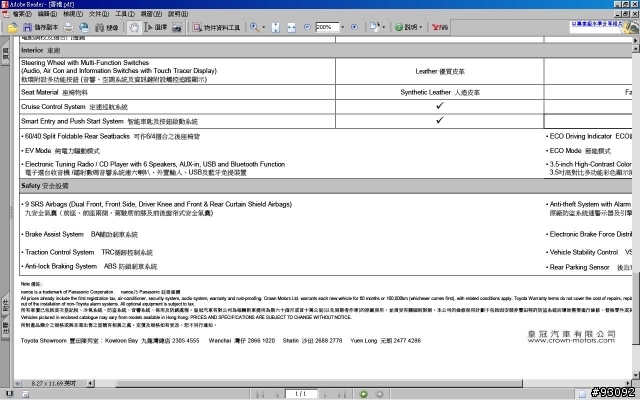This screenshot has width=640, height=400.
Task: Open the Attachments tab in left sidebar
Action: pos(5,305)
